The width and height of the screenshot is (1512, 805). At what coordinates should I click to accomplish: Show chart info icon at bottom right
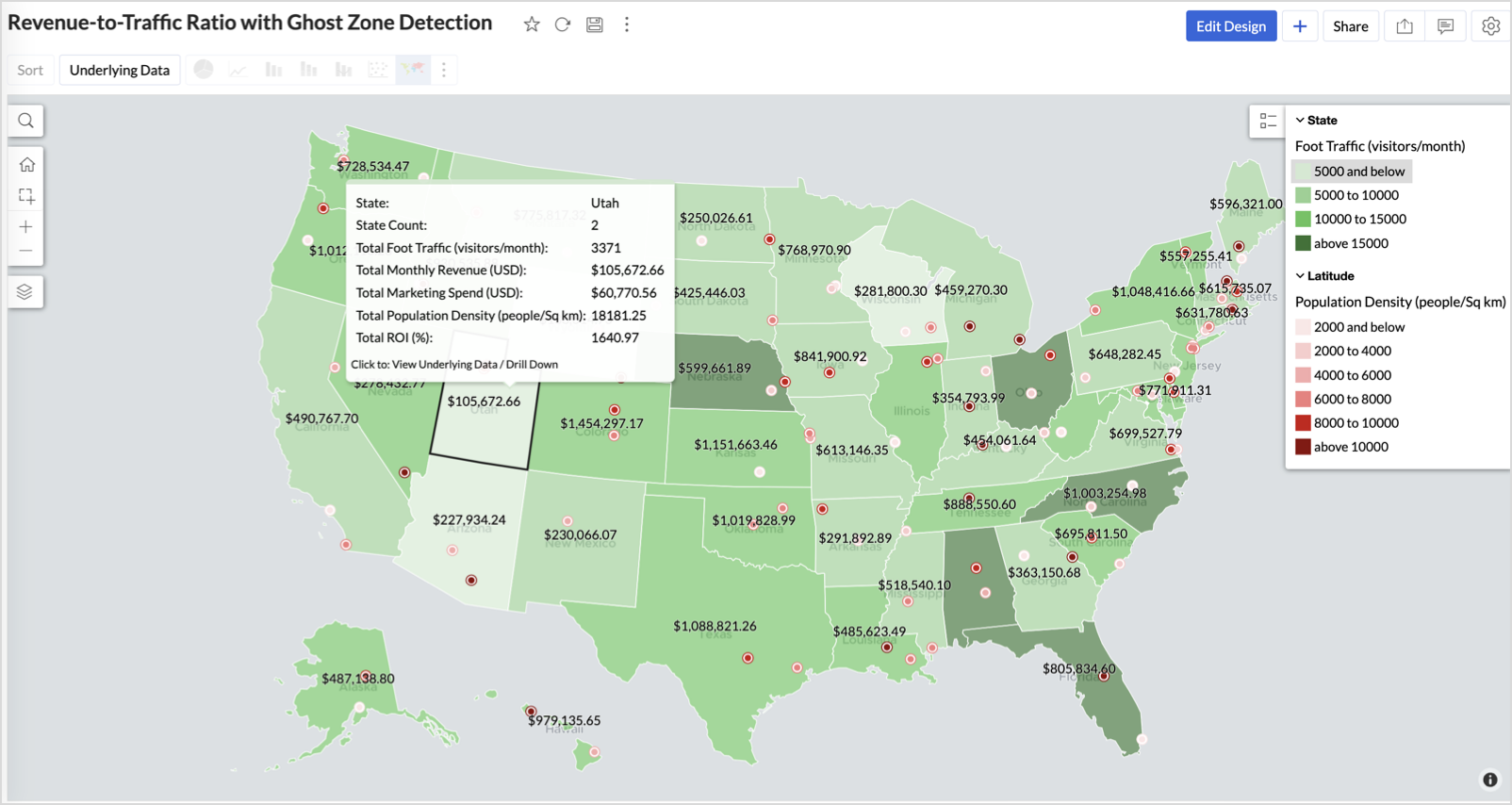(x=1490, y=780)
